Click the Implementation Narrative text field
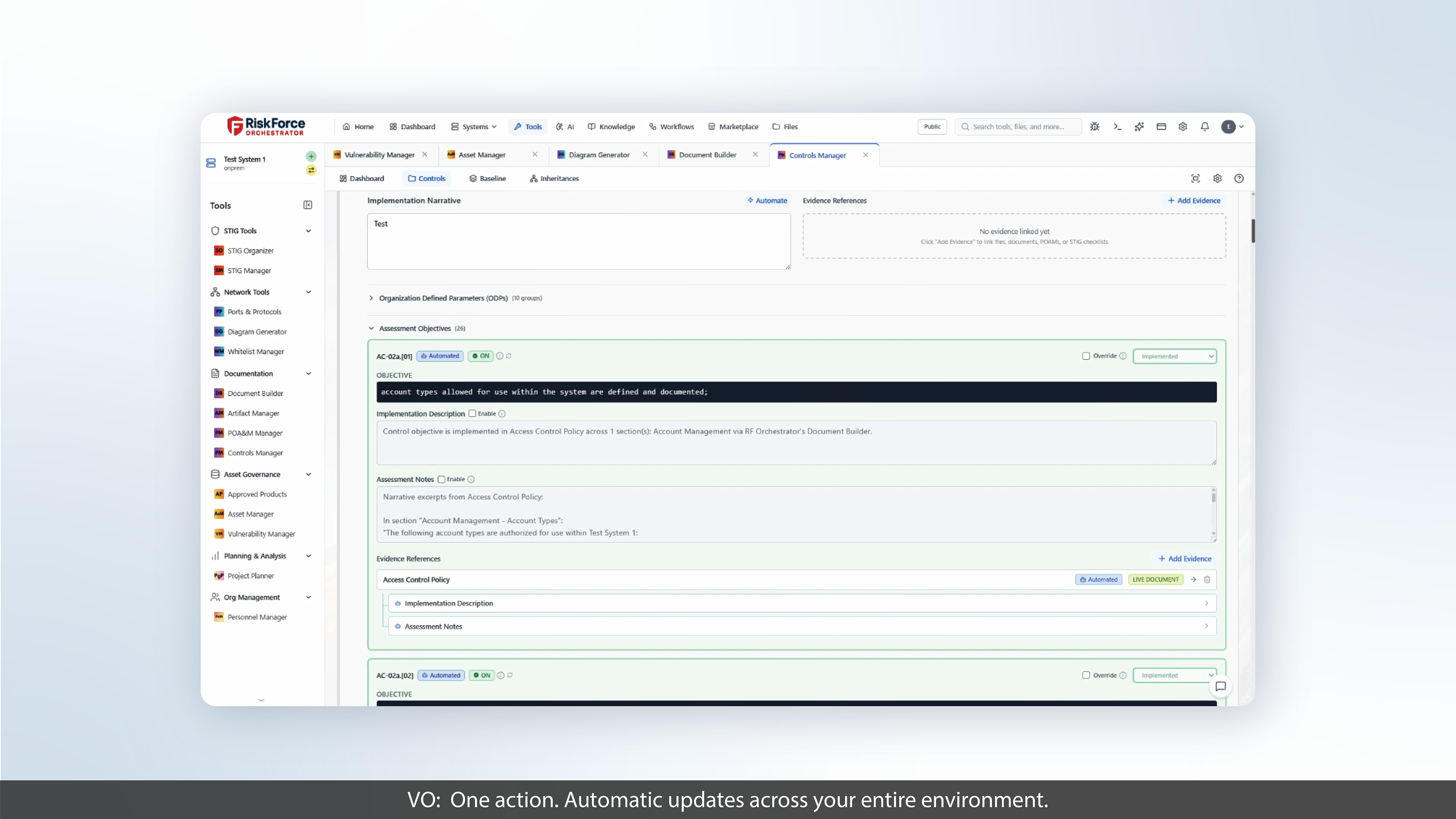This screenshot has width=1456, height=819. (x=578, y=242)
